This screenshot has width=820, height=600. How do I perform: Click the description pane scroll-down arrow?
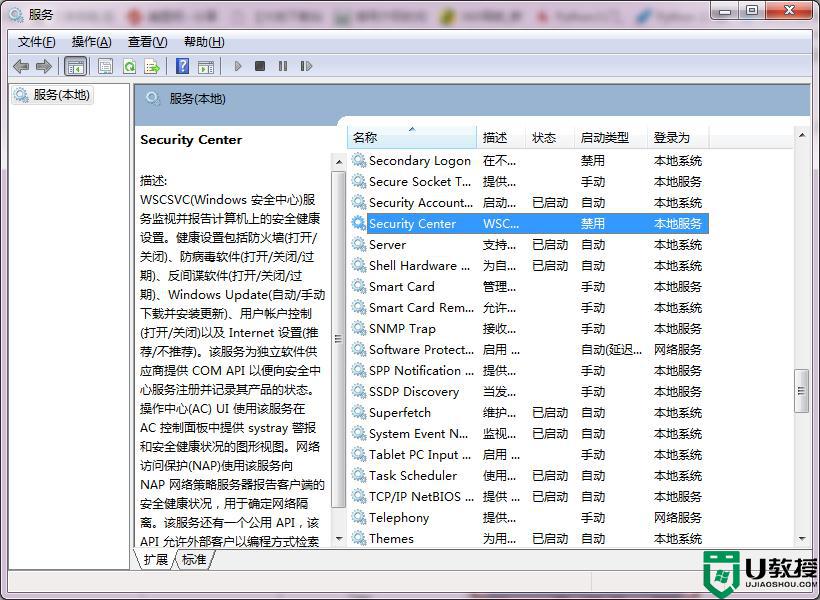[339, 538]
